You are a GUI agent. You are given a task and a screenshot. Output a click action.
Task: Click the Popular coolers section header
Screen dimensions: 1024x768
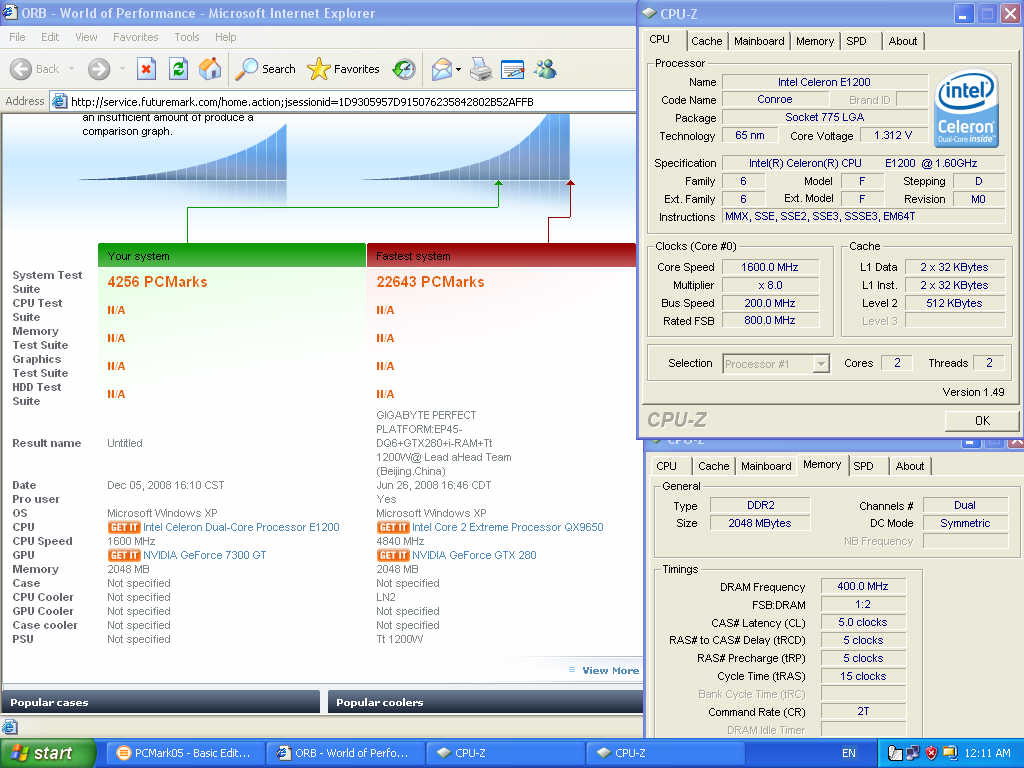[485, 702]
